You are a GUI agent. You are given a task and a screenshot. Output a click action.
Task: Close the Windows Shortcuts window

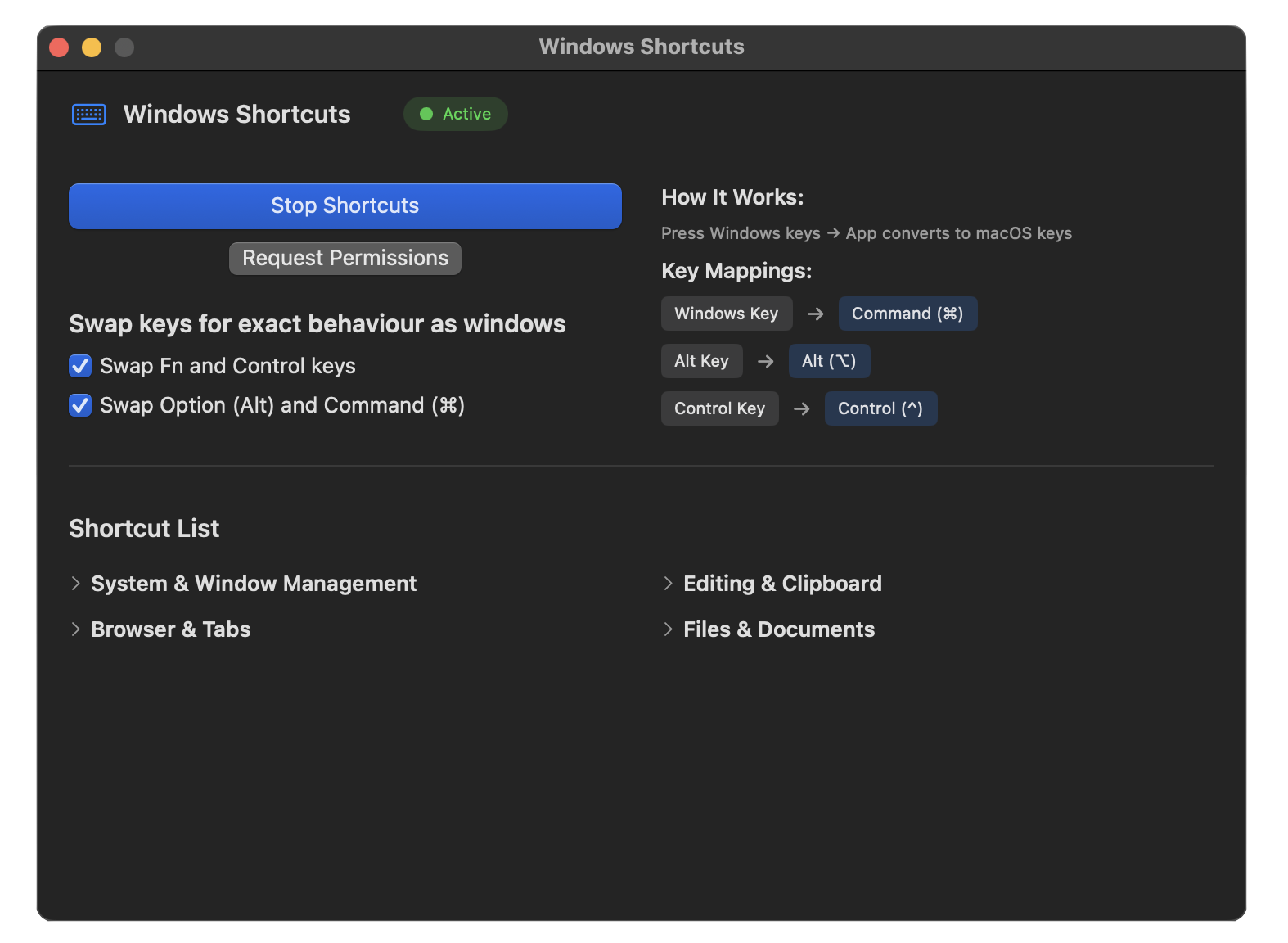59,47
